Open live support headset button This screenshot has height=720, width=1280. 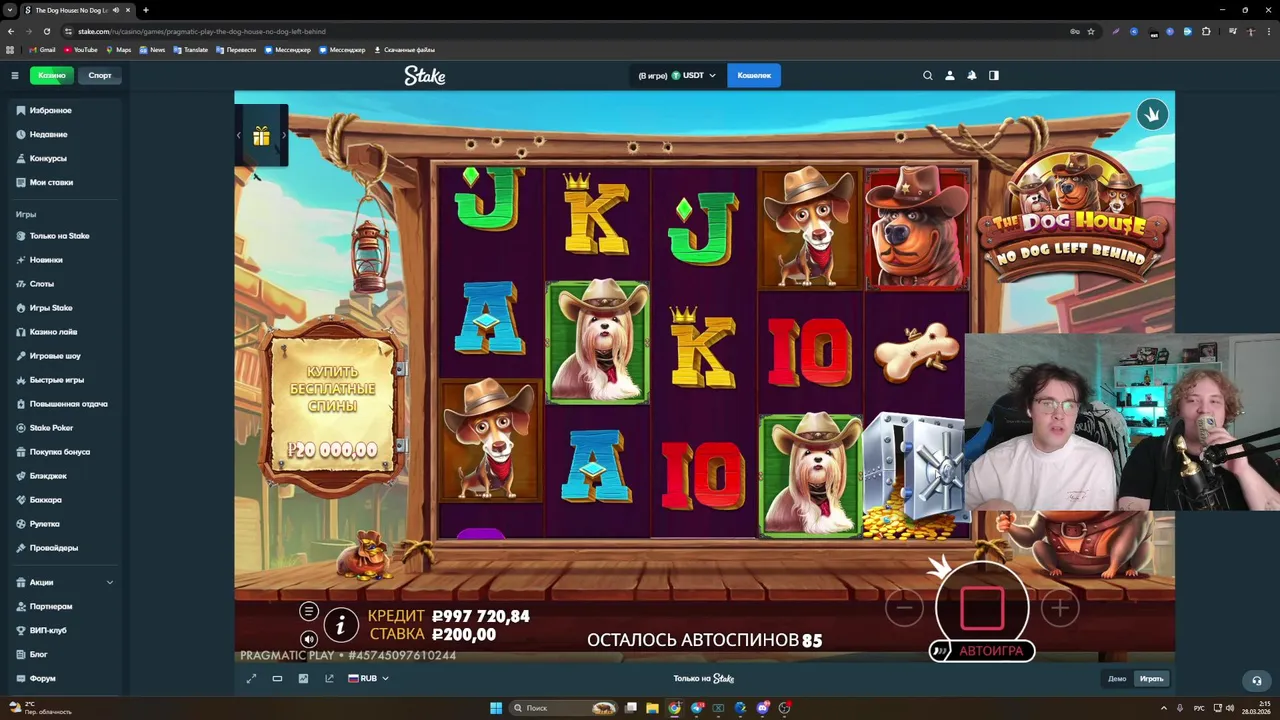coord(1257,680)
